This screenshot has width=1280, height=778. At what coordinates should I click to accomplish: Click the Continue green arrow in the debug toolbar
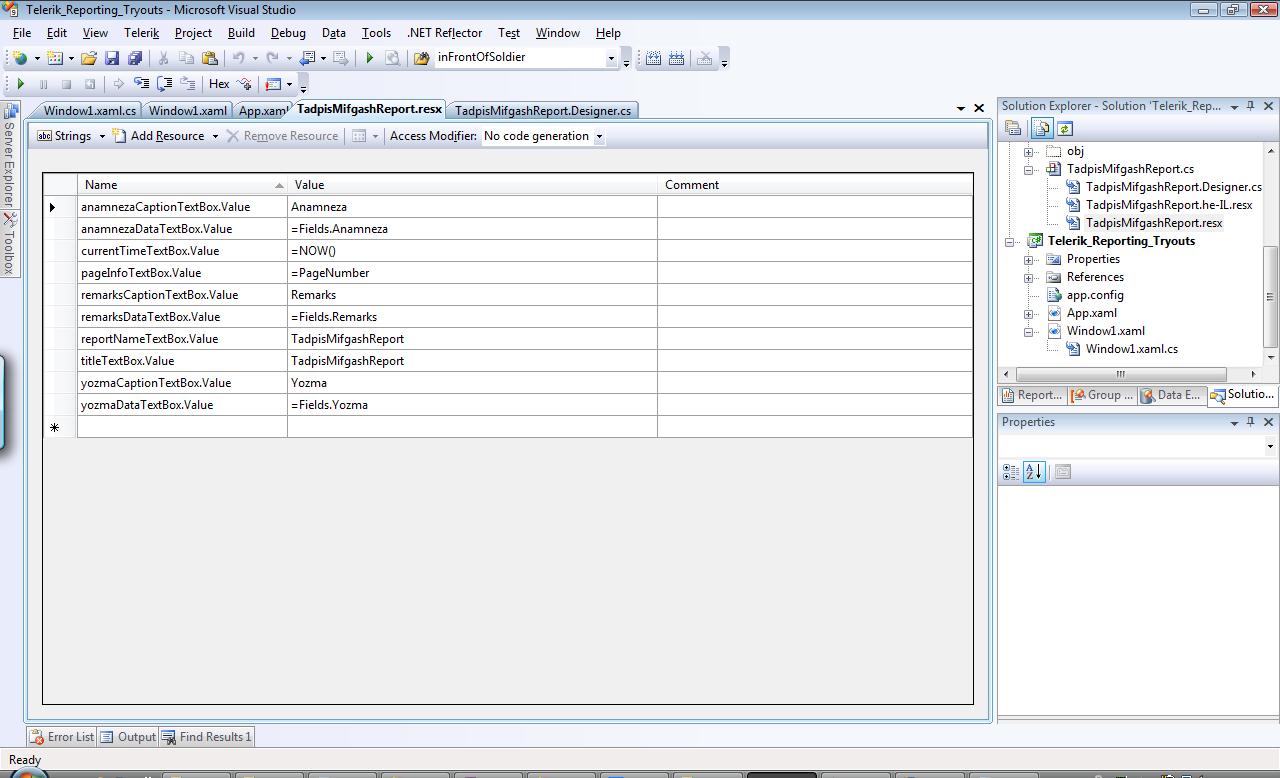(20, 84)
